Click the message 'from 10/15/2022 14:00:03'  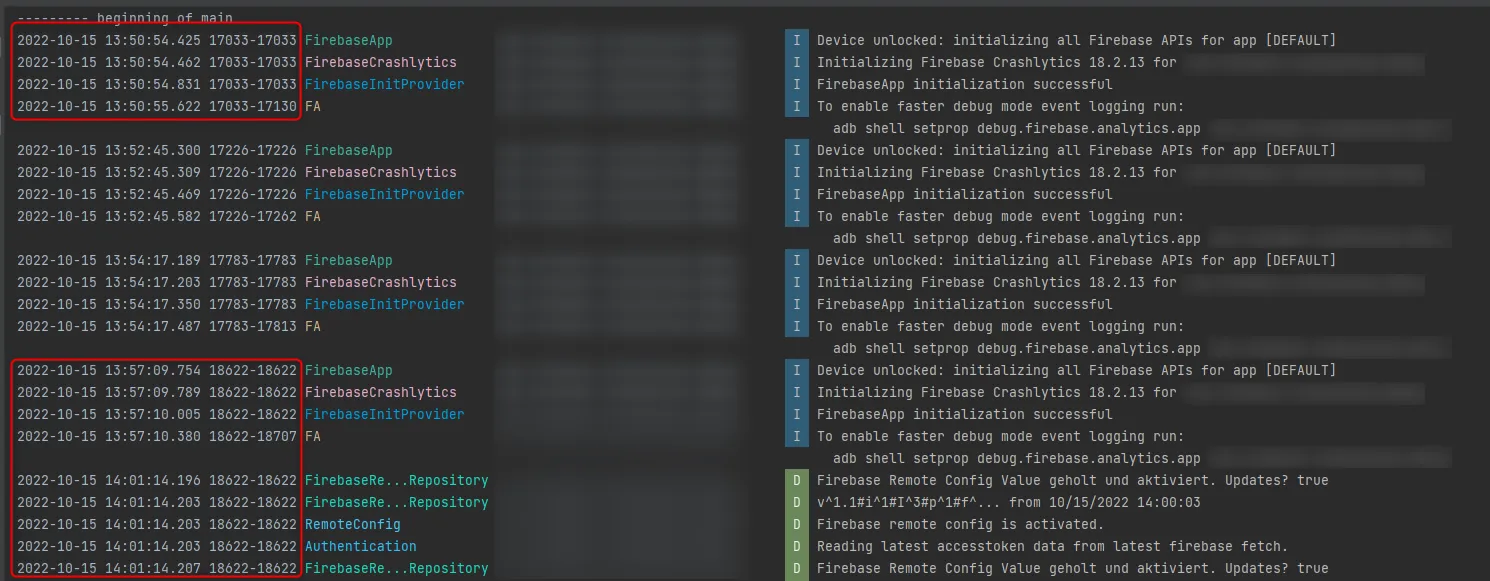1008,503
